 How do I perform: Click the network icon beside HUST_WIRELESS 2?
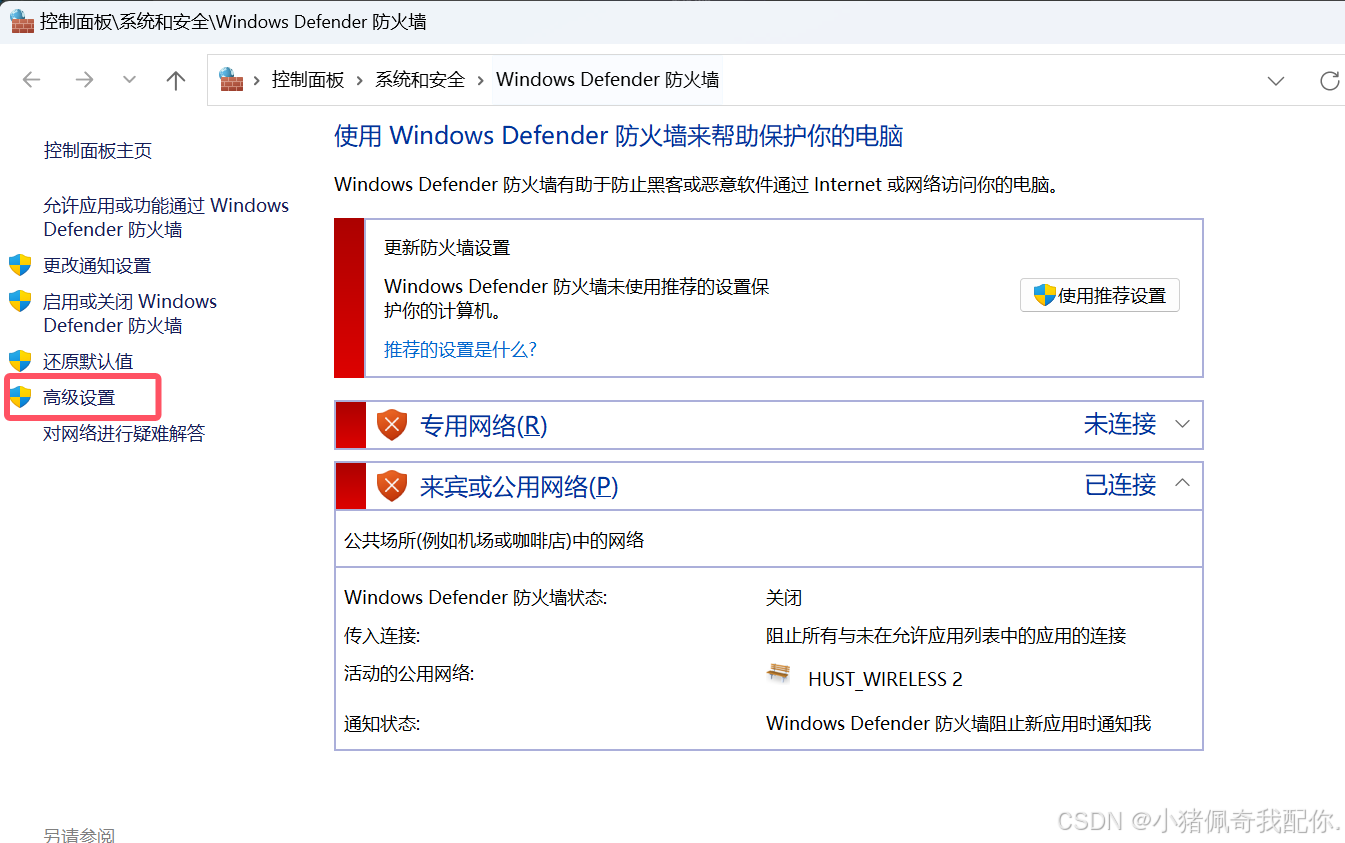[779, 673]
